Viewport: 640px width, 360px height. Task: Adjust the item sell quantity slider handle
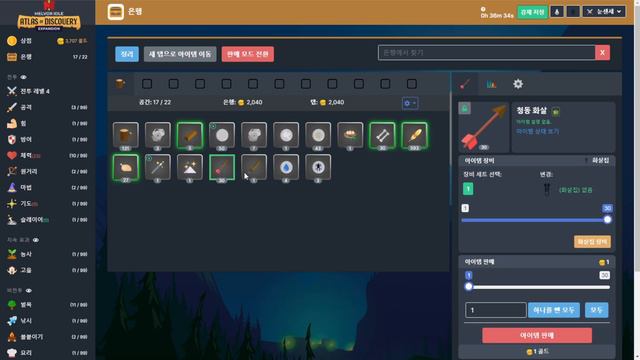click(469, 287)
